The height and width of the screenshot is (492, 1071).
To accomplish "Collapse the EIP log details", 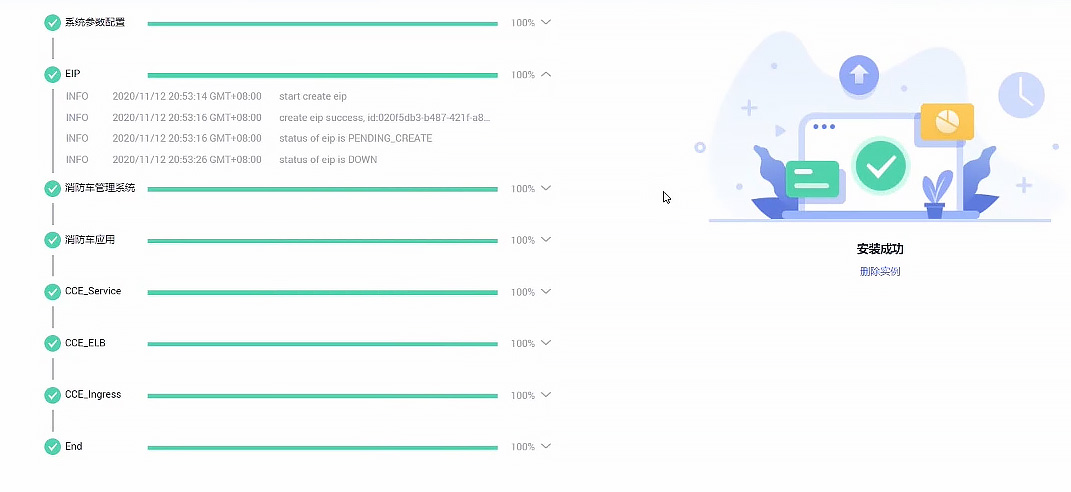I will pos(546,74).
